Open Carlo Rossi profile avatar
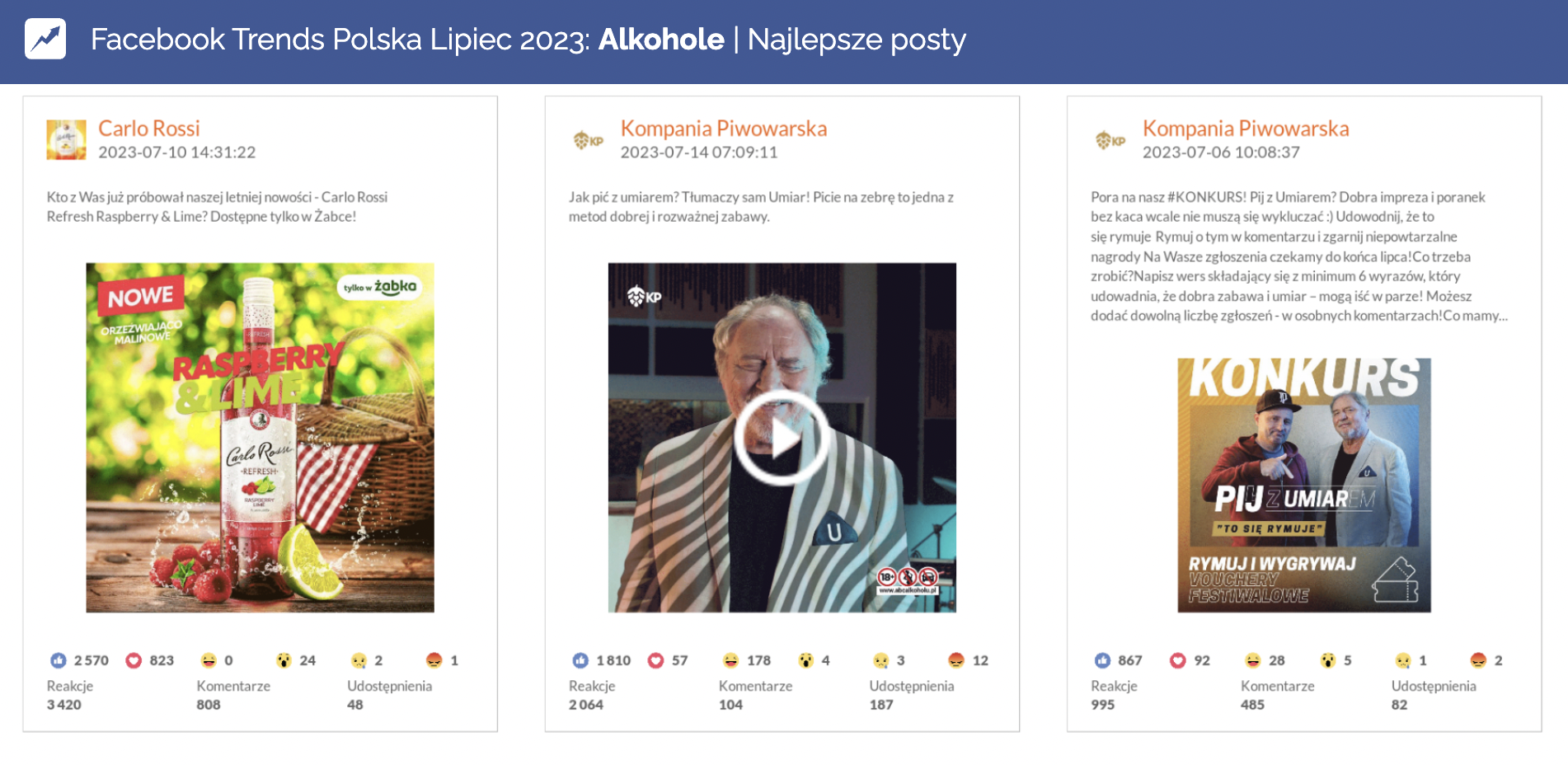Image resolution: width=1568 pixels, height=765 pixels. pos(66,139)
